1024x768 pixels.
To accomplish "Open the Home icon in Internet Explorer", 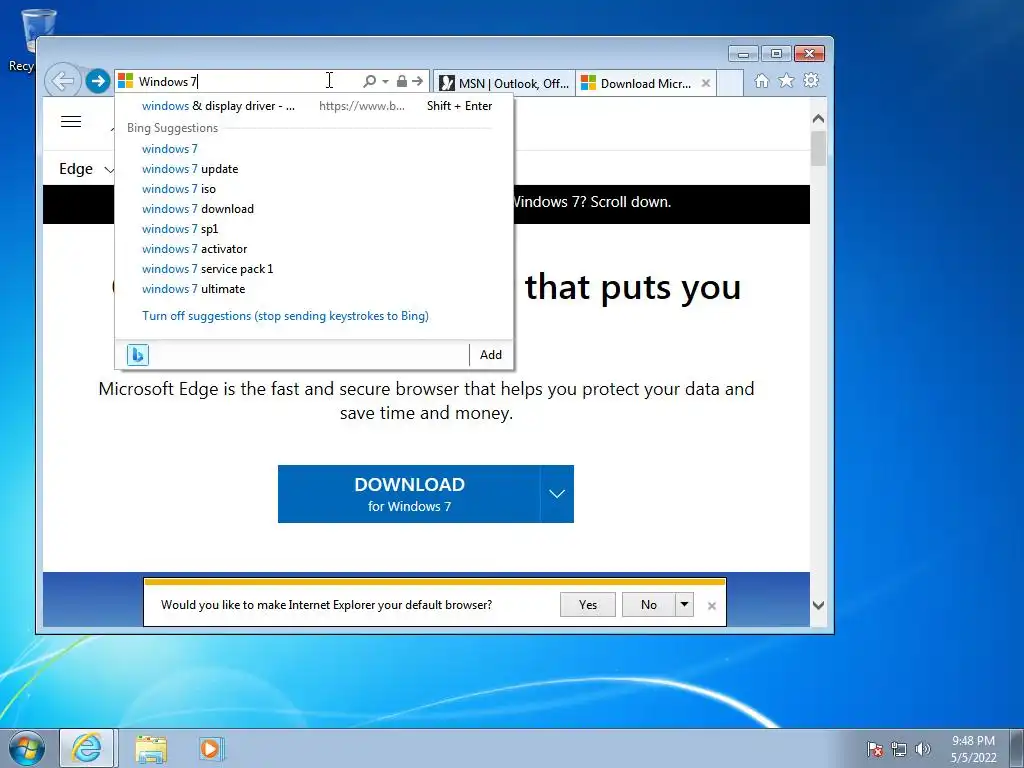I will (761, 80).
